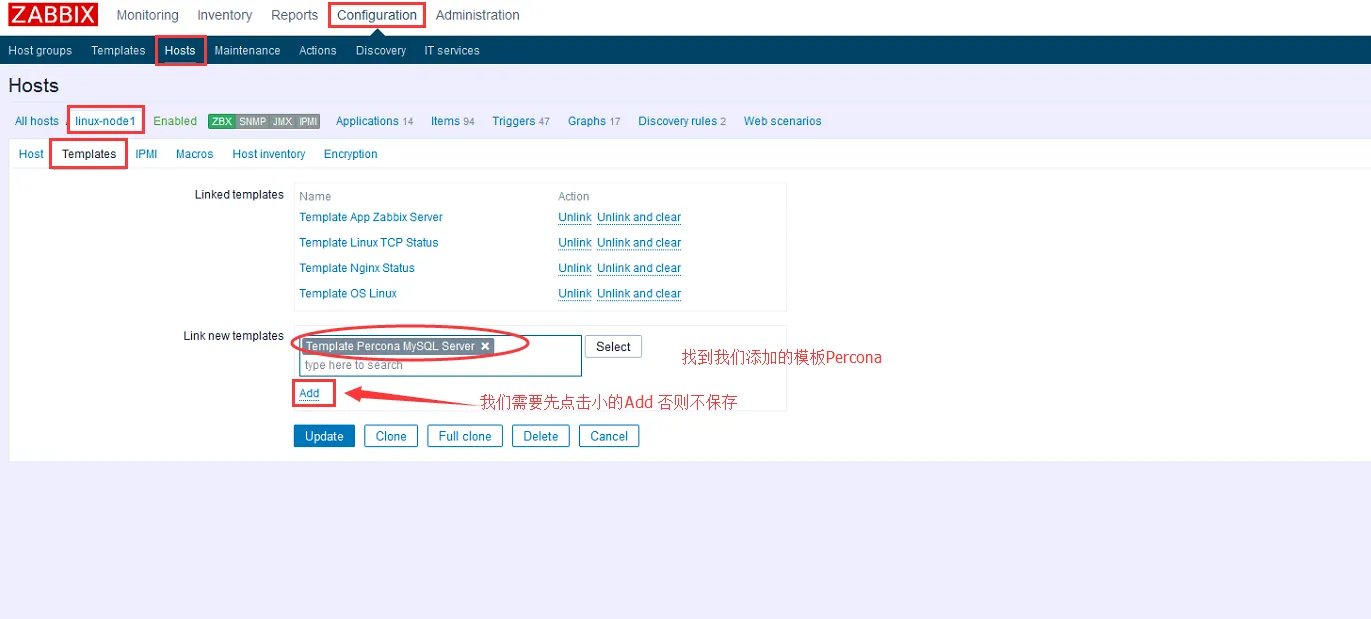Click the Cancel button
The height and width of the screenshot is (619, 1371).
point(609,436)
